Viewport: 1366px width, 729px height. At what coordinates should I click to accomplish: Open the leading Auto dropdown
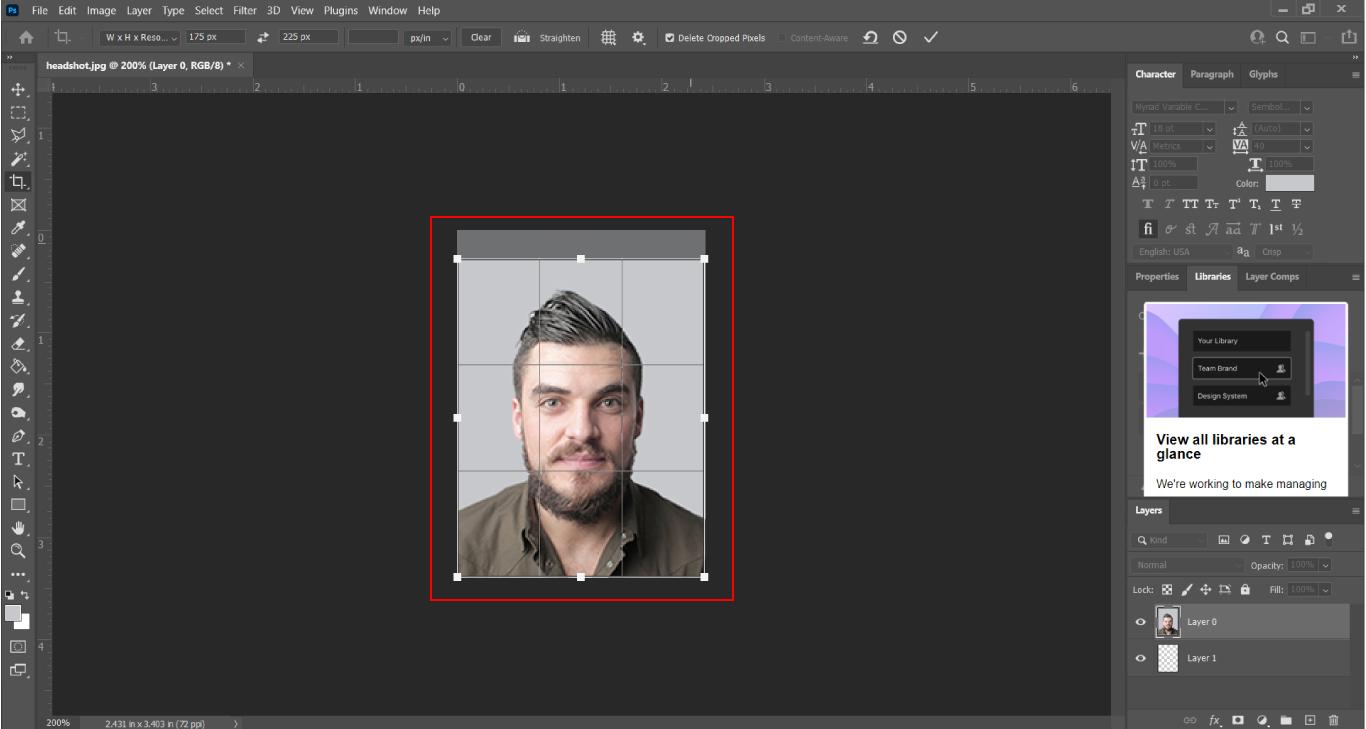1307,129
